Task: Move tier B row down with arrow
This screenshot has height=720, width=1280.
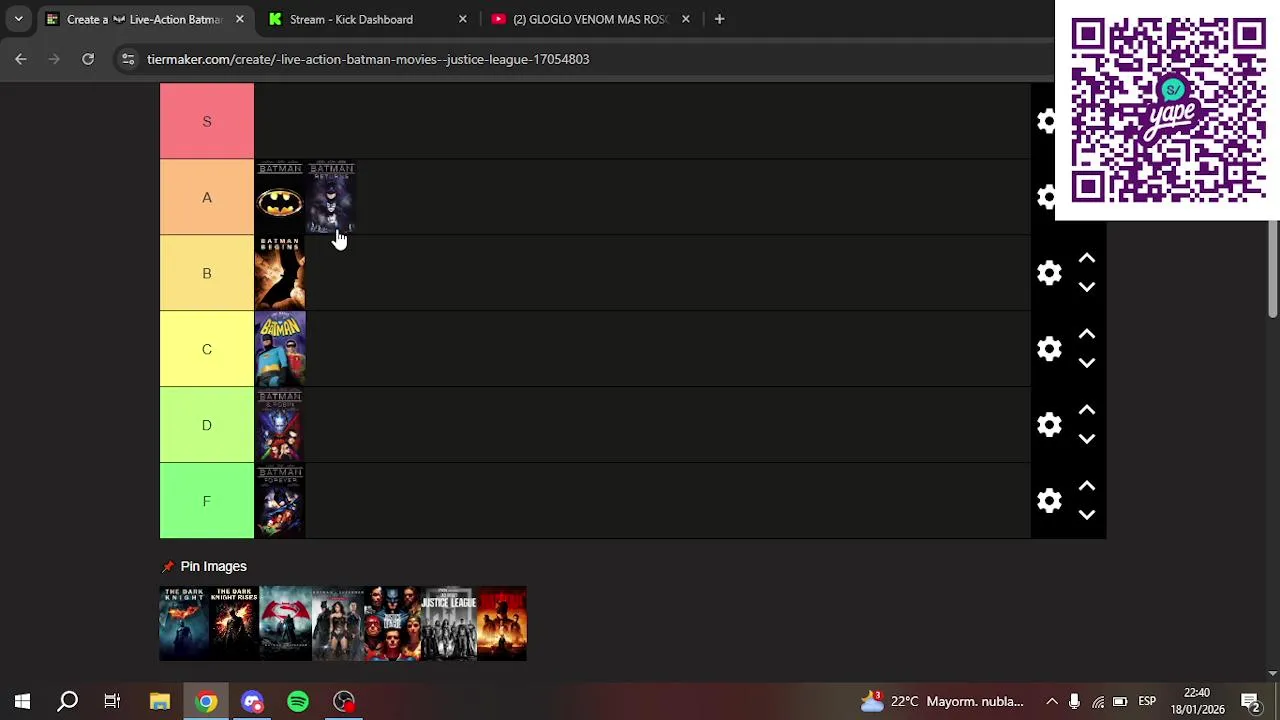Action: click(x=1087, y=287)
